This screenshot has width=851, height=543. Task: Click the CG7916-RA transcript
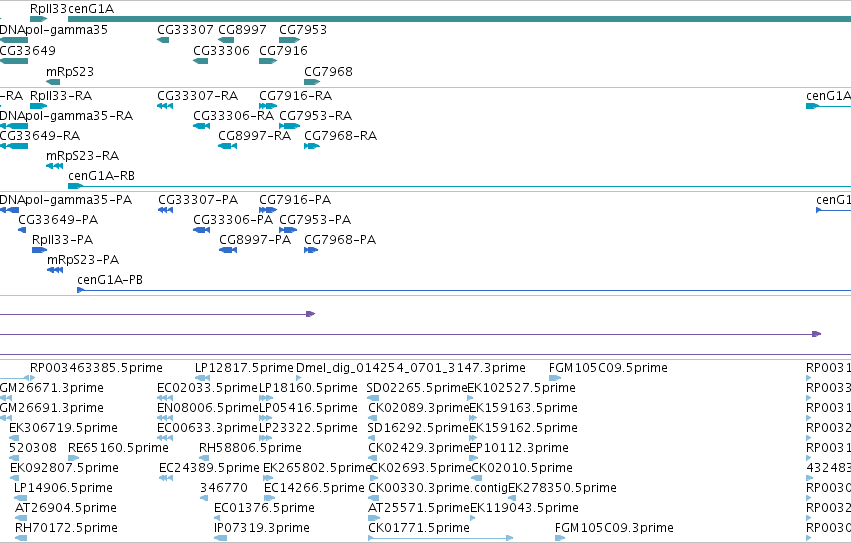(x=268, y=106)
